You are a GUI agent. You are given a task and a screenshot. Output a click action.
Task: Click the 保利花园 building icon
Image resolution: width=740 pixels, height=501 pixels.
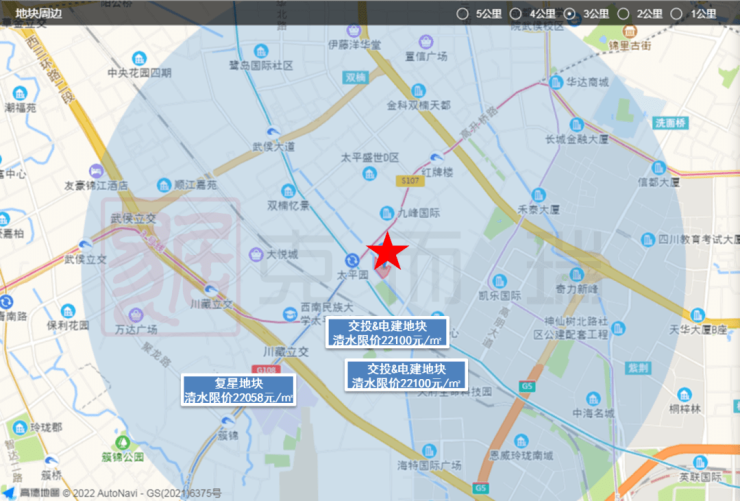click(x=68, y=311)
